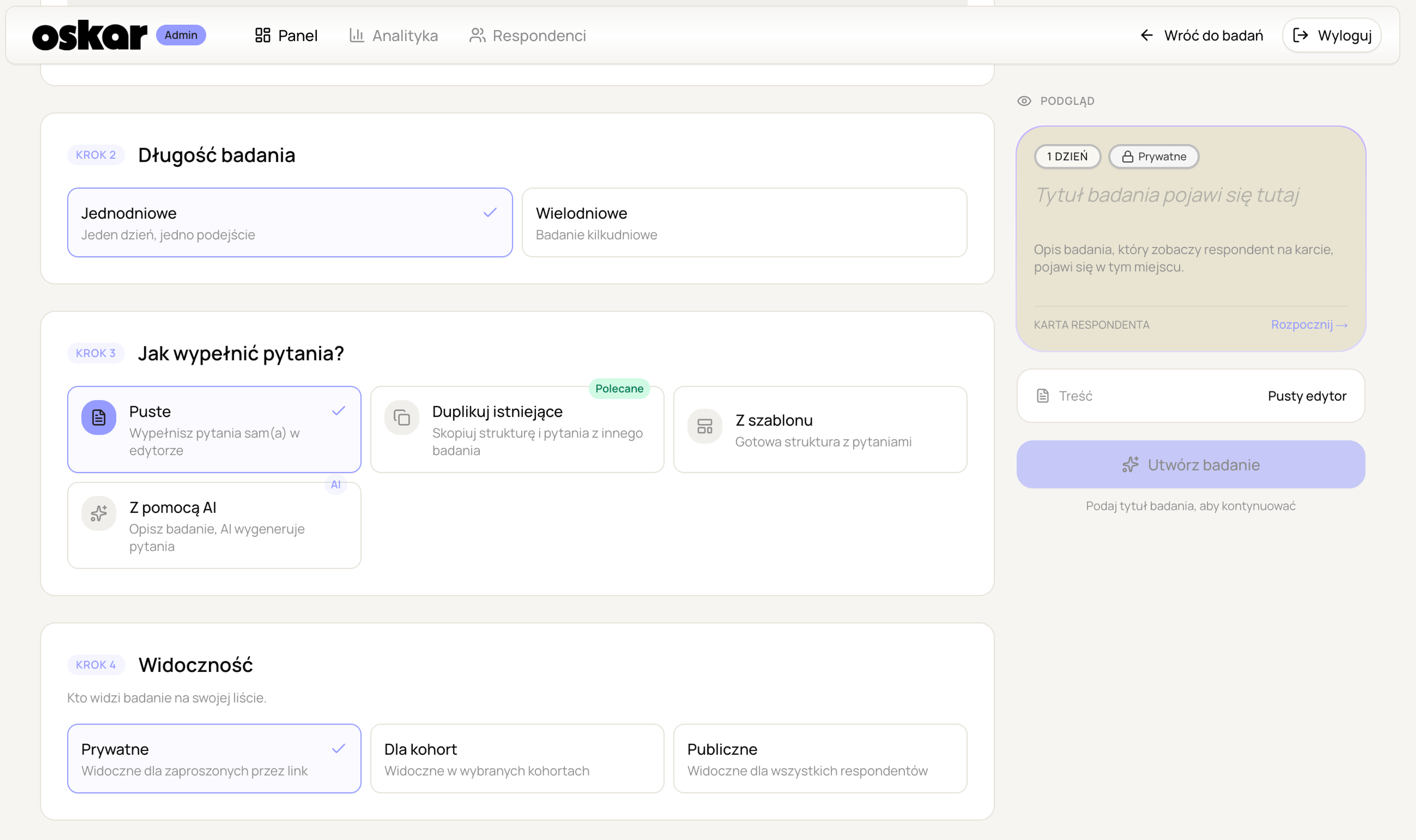The width and height of the screenshot is (1416, 840).
Task: Click the Rozpocznij link on preview card
Action: point(1309,325)
